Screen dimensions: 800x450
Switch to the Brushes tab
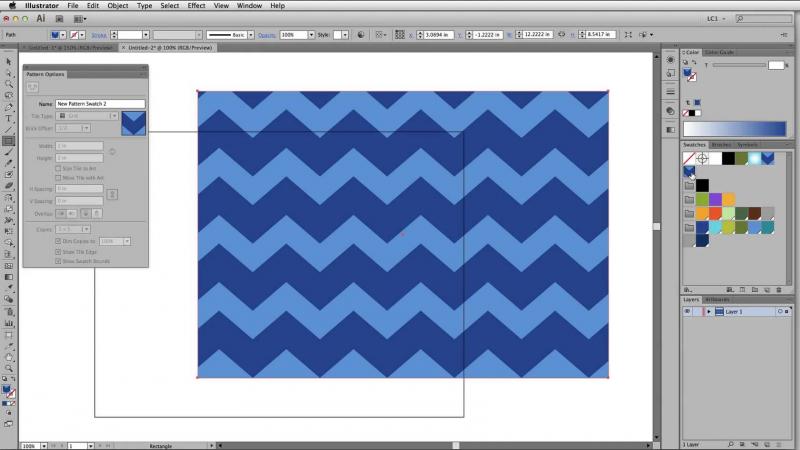coord(721,145)
